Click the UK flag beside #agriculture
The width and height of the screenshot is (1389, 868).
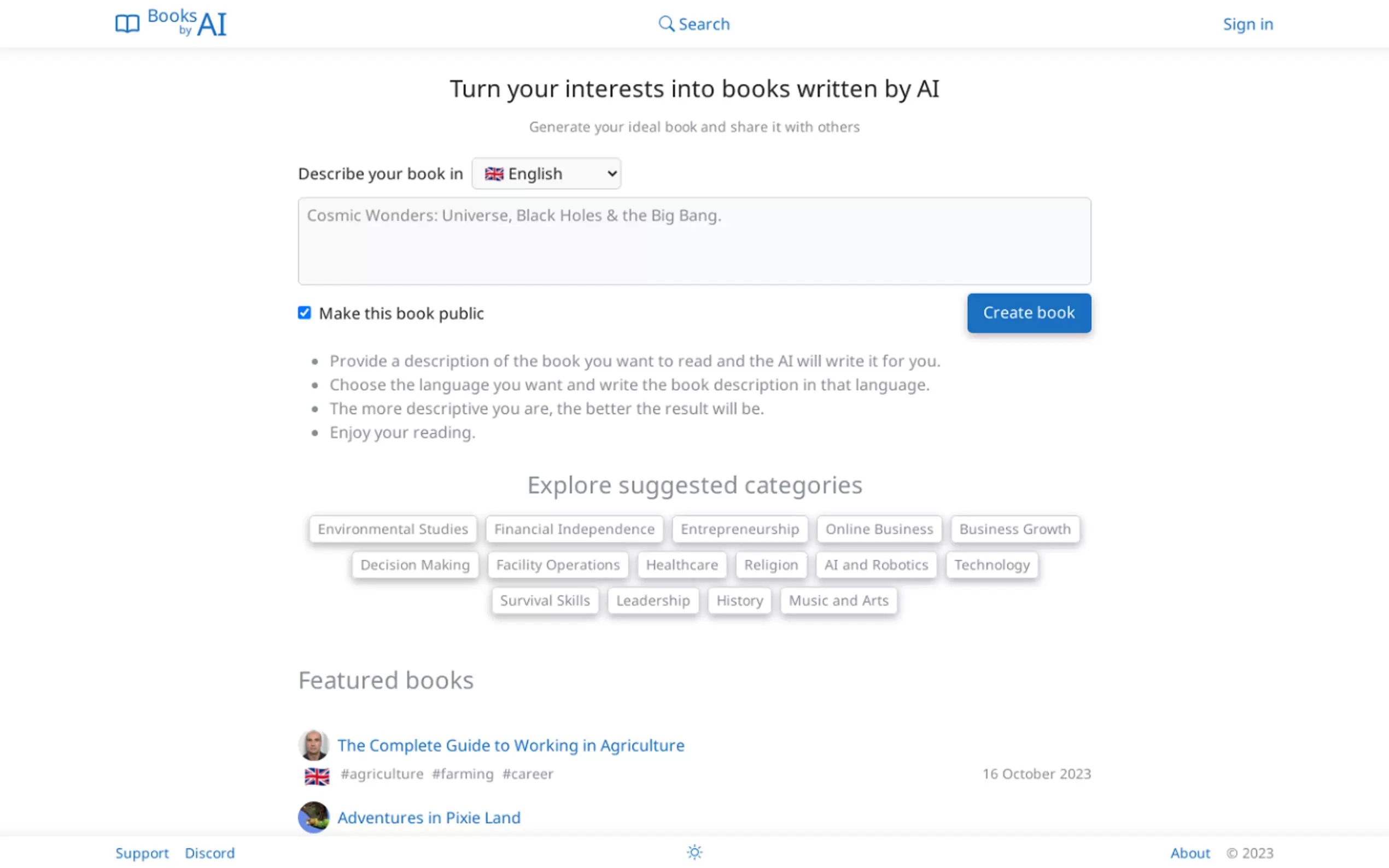pyautogui.click(x=317, y=776)
